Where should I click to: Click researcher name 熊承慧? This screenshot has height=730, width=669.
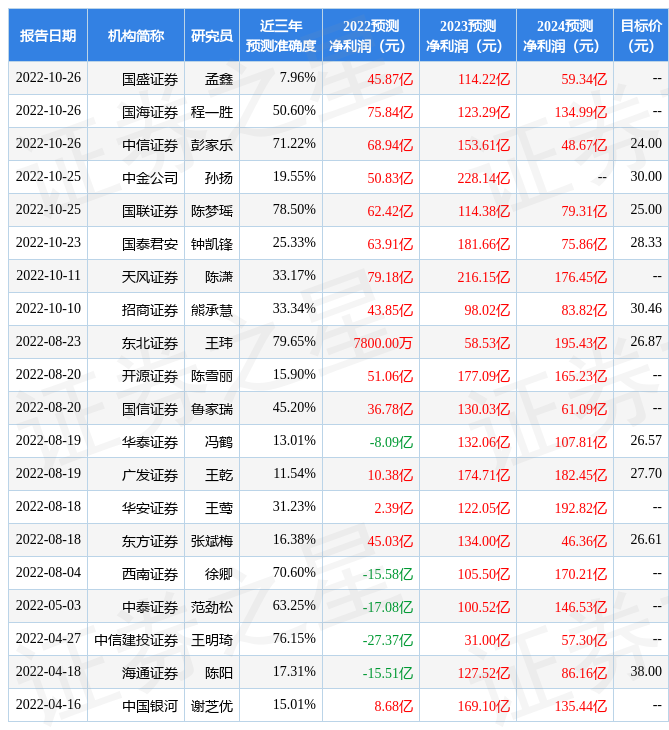[x=212, y=310]
